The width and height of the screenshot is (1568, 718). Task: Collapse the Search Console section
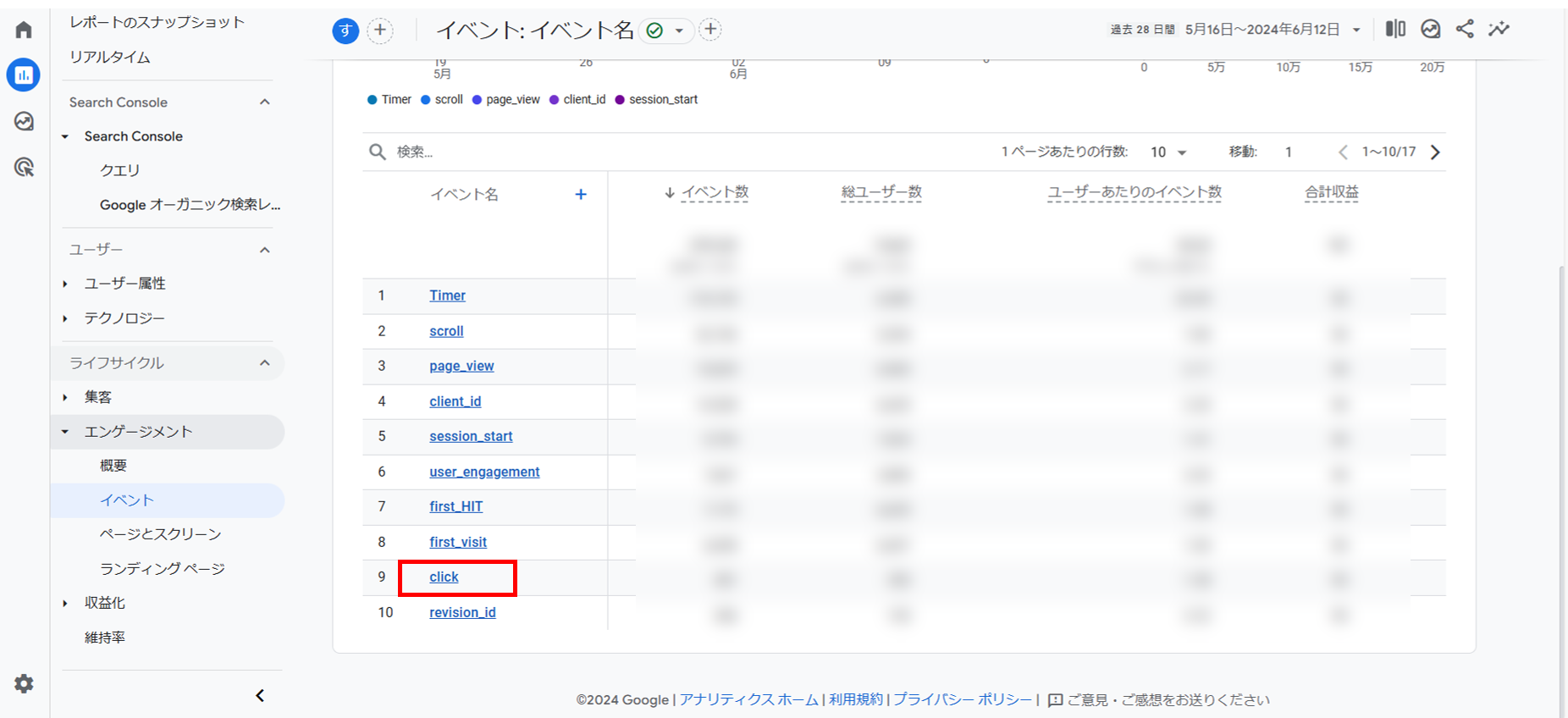[264, 102]
